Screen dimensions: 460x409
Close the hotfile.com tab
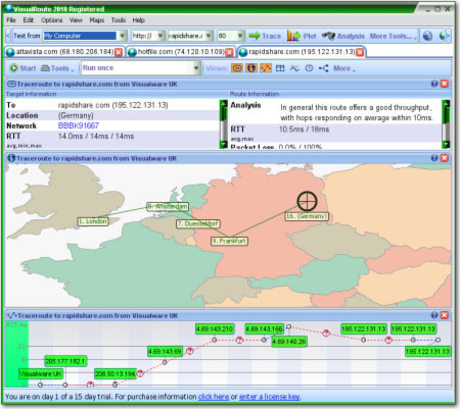[x=229, y=52]
